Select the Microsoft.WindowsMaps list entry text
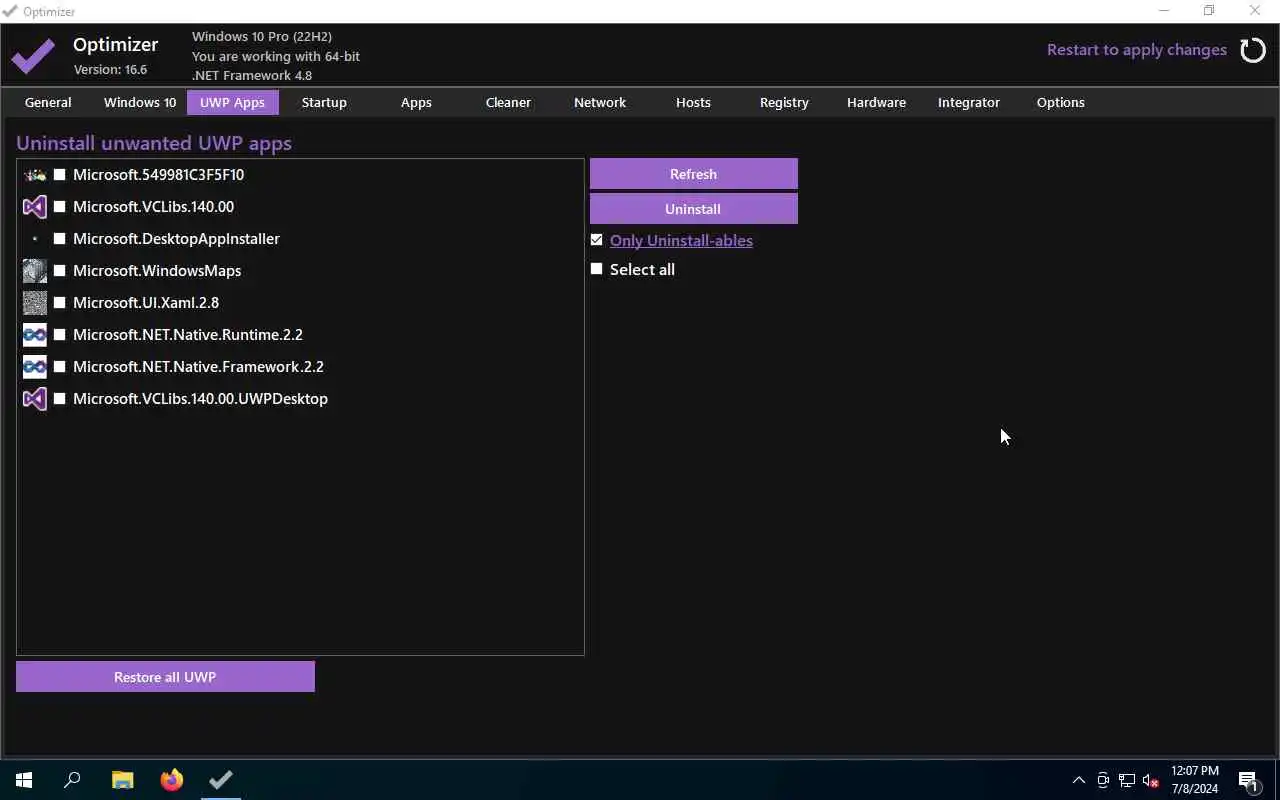This screenshot has width=1280, height=800. click(157, 271)
